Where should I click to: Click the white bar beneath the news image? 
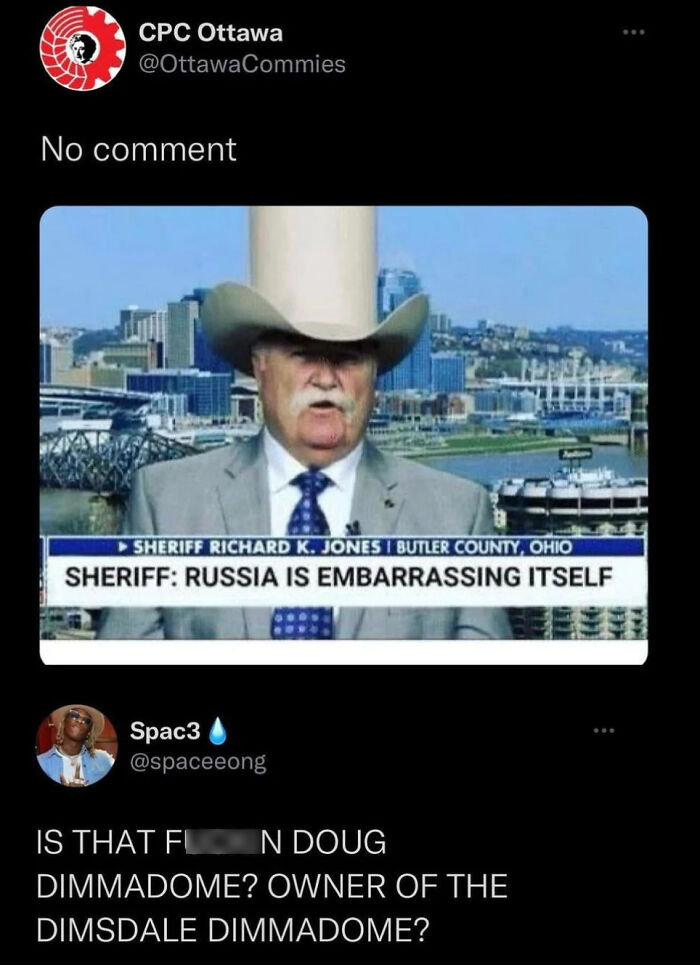[x=344, y=652]
